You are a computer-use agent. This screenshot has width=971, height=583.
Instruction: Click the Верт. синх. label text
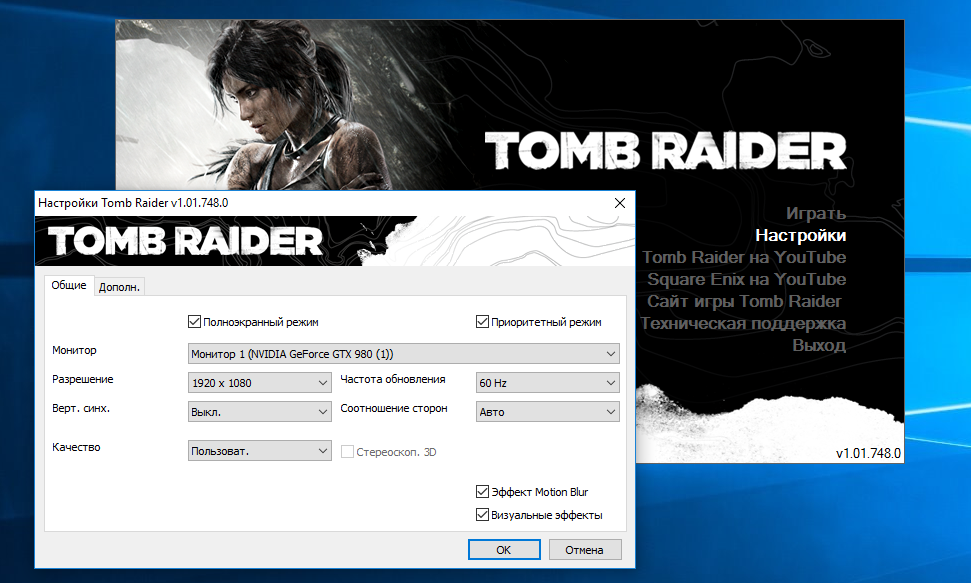[81, 409]
